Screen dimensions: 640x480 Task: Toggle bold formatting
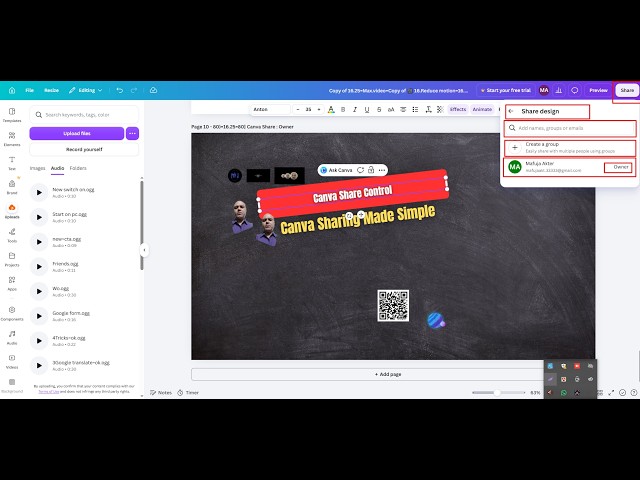coord(343,109)
